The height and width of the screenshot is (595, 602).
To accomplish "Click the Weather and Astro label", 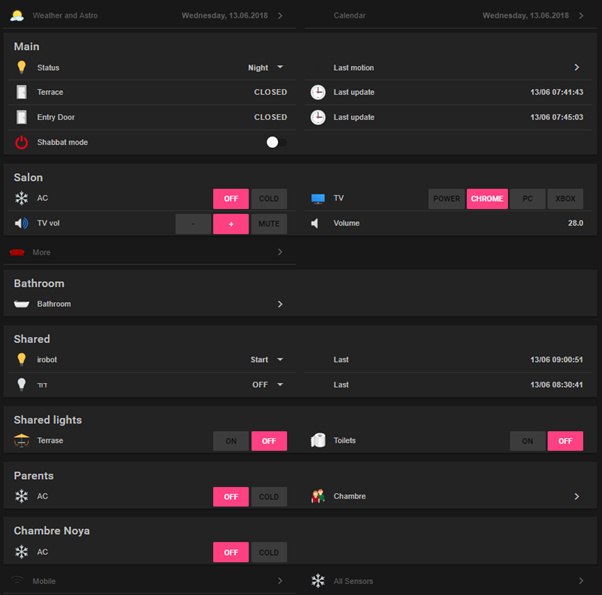I will 65,15.
